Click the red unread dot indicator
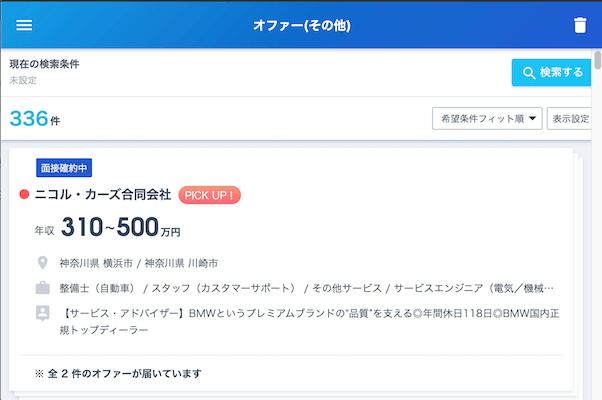Image resolution: width=602 pixels, height=400 pixels. pos(25,195)
